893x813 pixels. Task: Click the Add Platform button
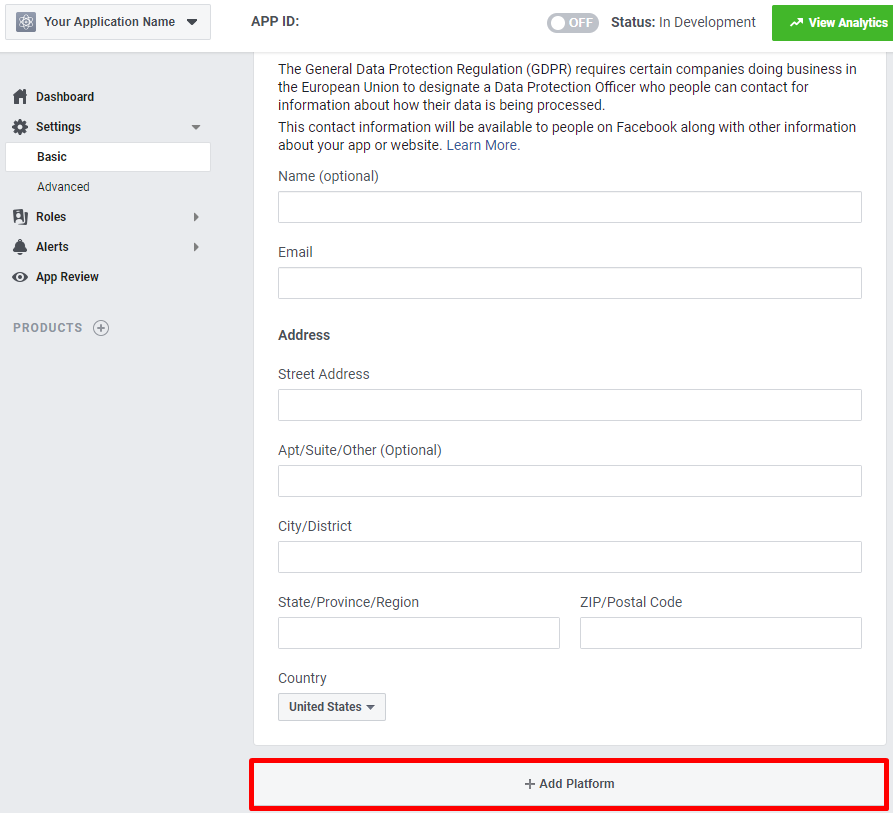(x=569, y=784)
